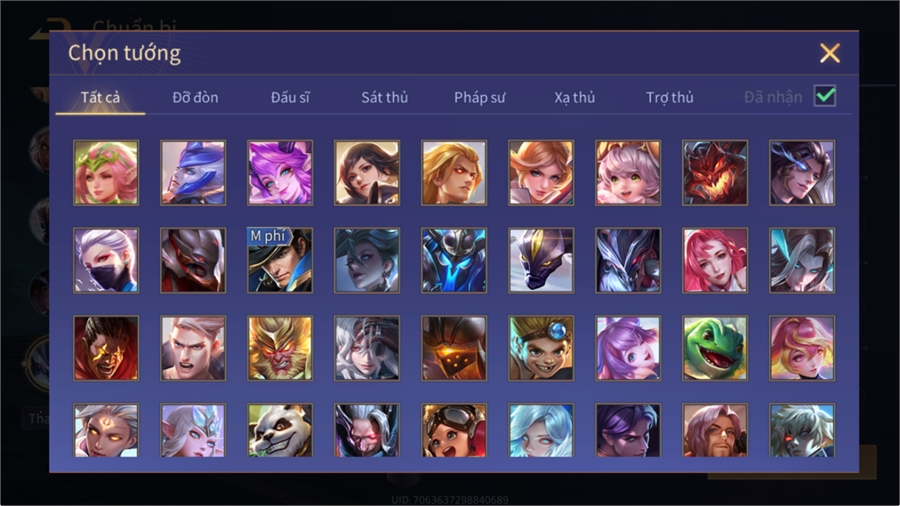The height and width of the screenshot is (506, 900).
Task: Select the red horned demon hero
Action: [715, 173]
